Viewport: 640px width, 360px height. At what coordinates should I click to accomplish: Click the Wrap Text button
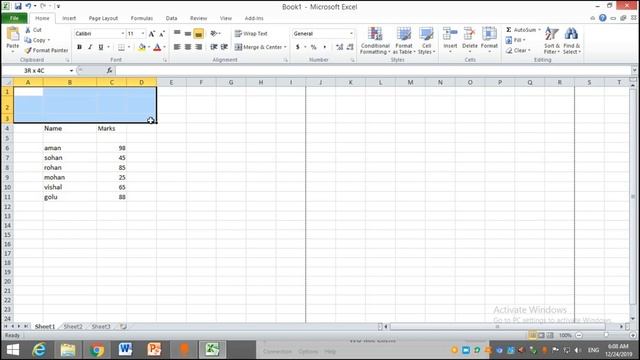pos(251,33)
